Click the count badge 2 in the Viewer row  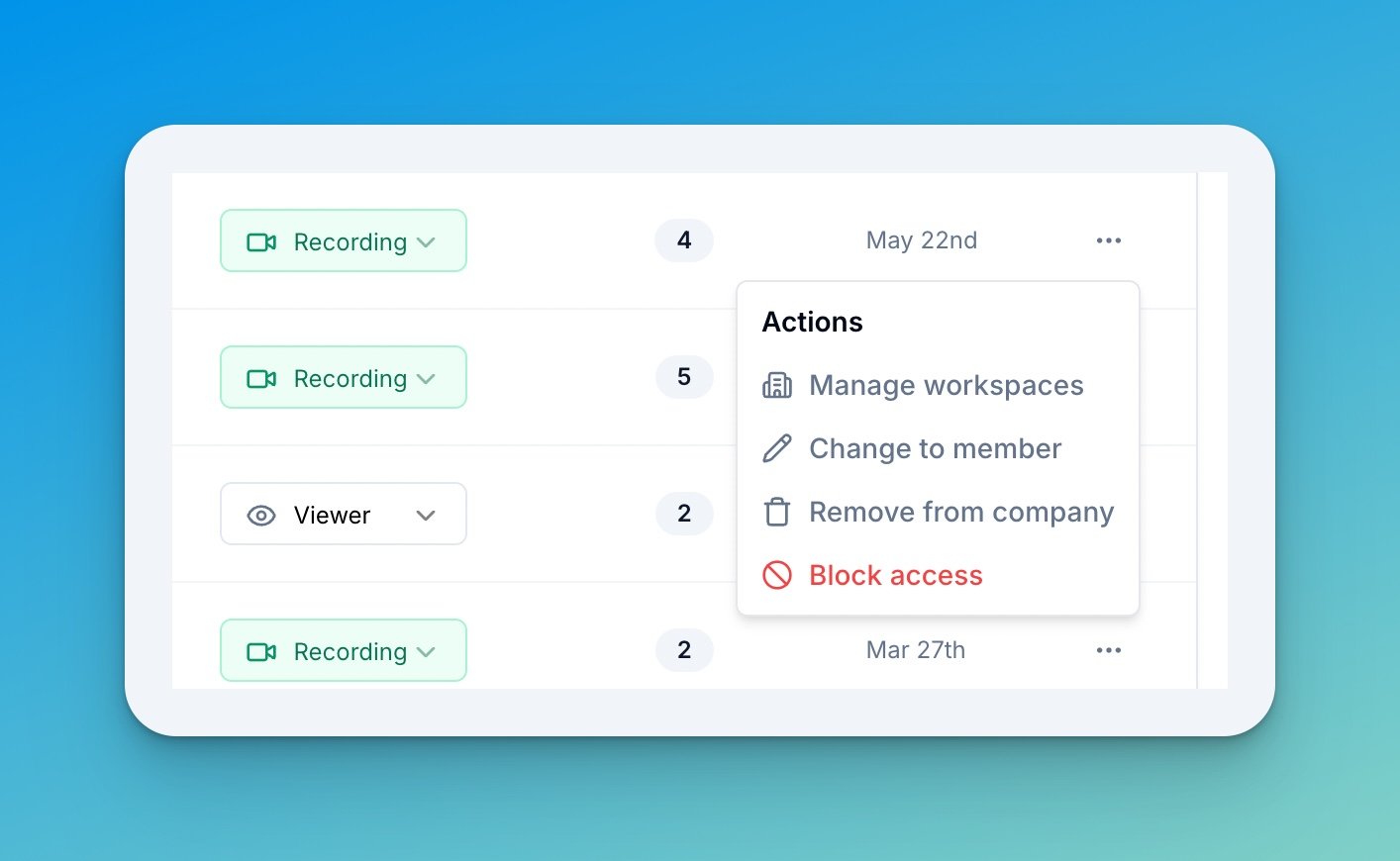(x=684, y=514)
